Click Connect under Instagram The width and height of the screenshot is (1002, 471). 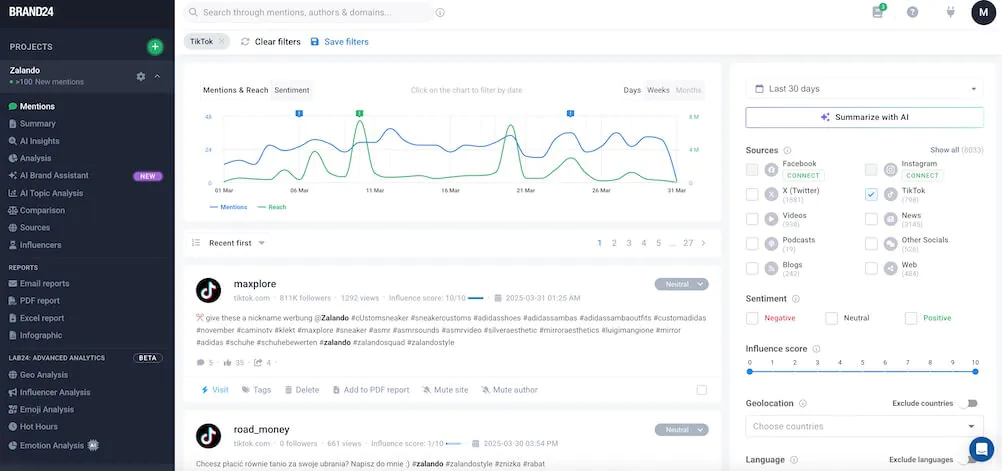922,175
